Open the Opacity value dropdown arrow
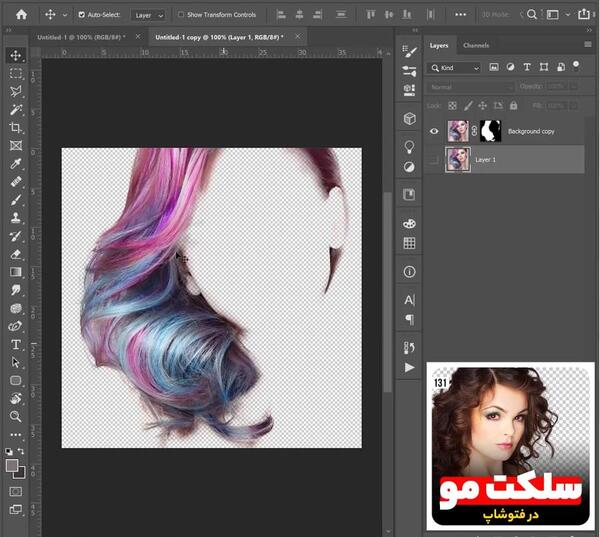This screenshot has width=600, height=537. (x=573, y=87)
